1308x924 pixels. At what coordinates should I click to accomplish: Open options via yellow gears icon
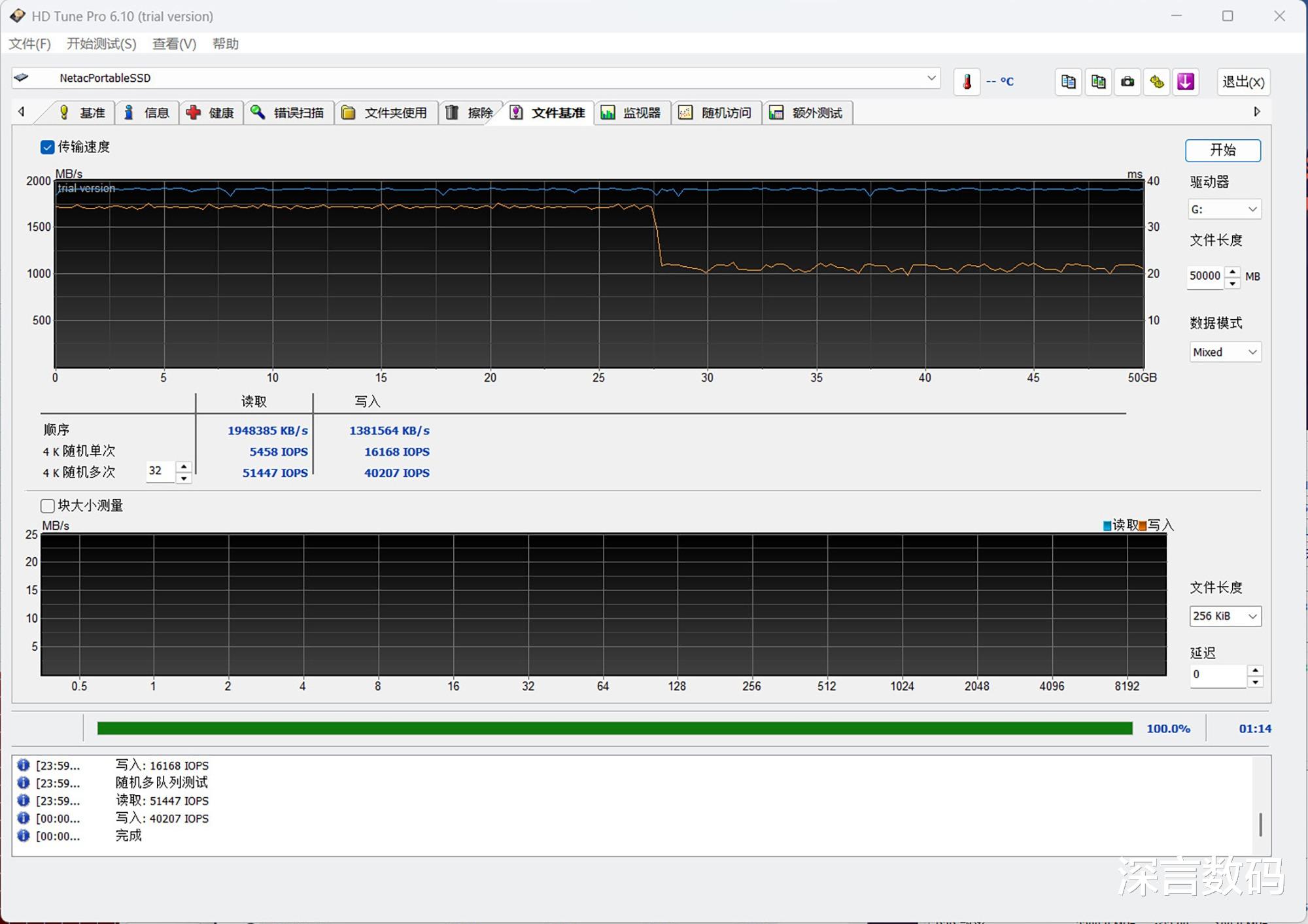click(x=1157, y=82)
